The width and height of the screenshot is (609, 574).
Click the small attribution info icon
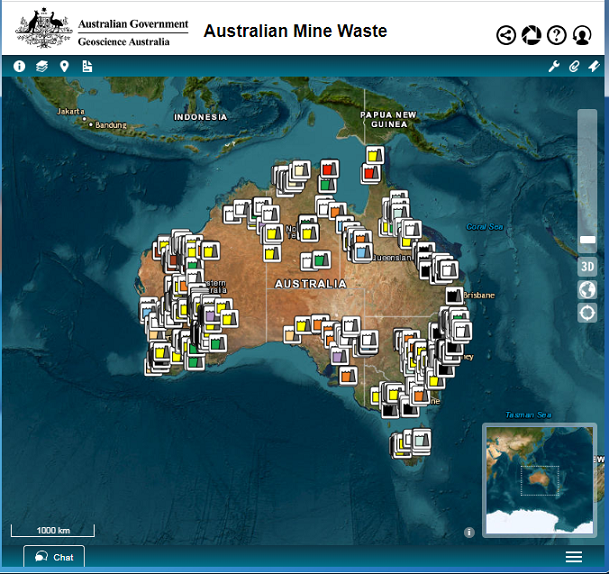pos(469,532)
